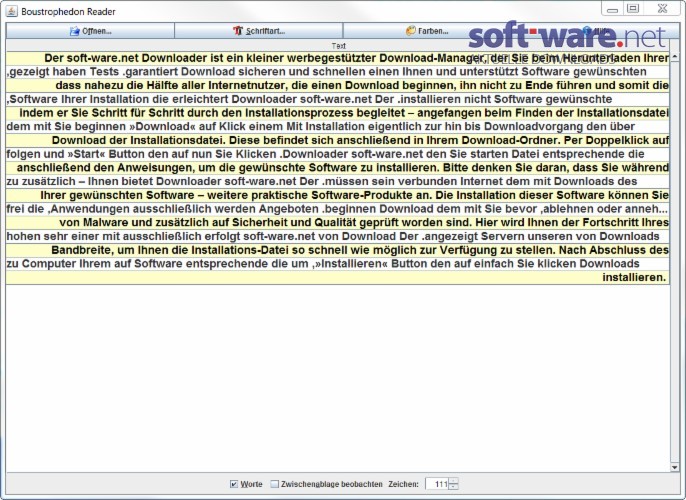This screenshot has height=500, width=686.
Task: Close the Boustrophedon Reader window
Action: pyautogui.click(x=662, y=9)
